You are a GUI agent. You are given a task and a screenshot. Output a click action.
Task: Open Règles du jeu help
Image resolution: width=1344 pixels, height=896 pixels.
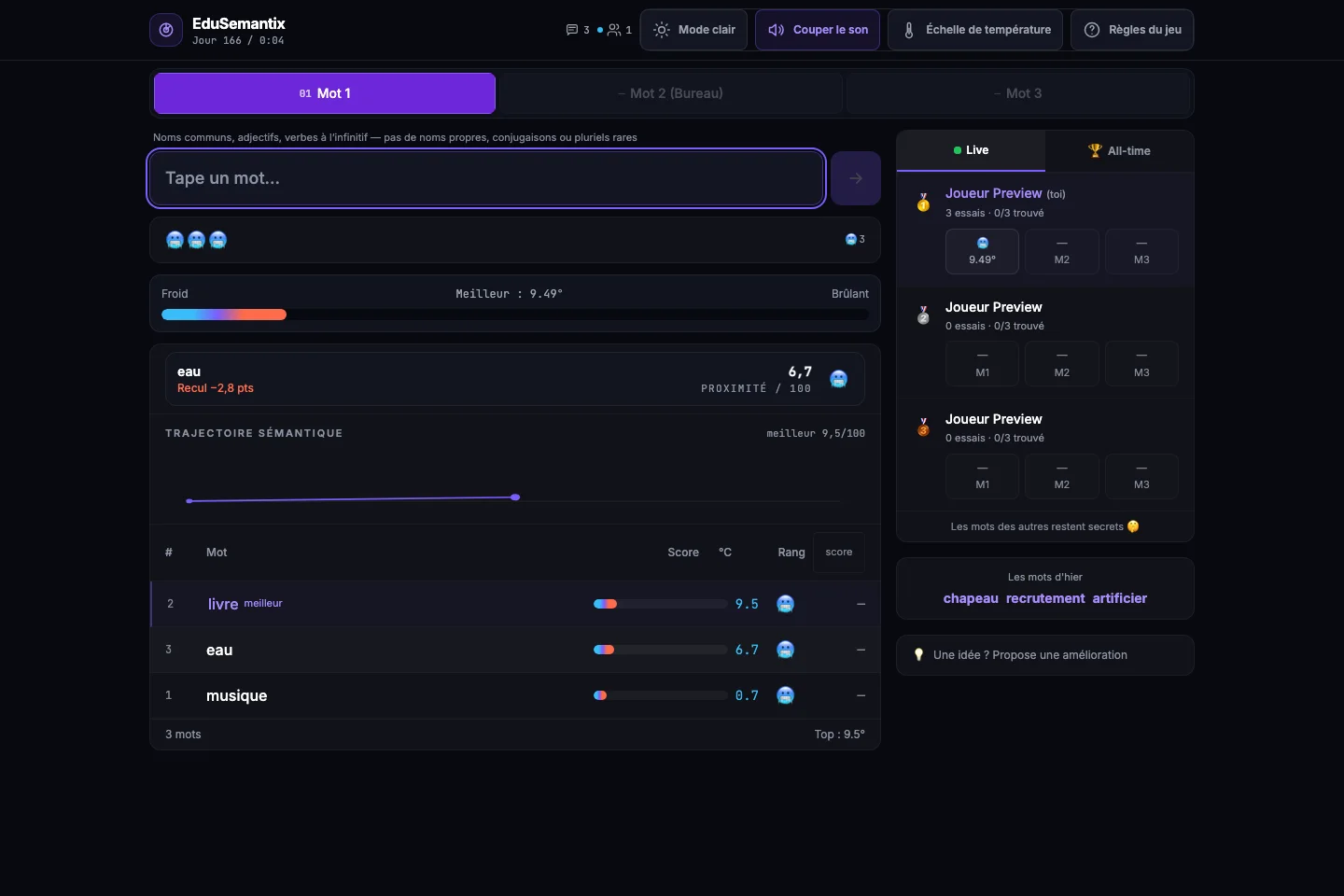(1132, 30)
